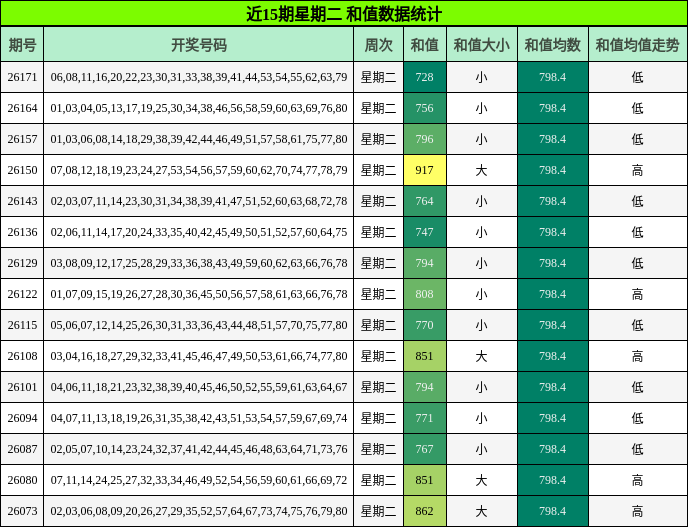The width and height of the screenshot is (688, 527).
Task: Select issue number 26157
Action: (x=22, y=139)
